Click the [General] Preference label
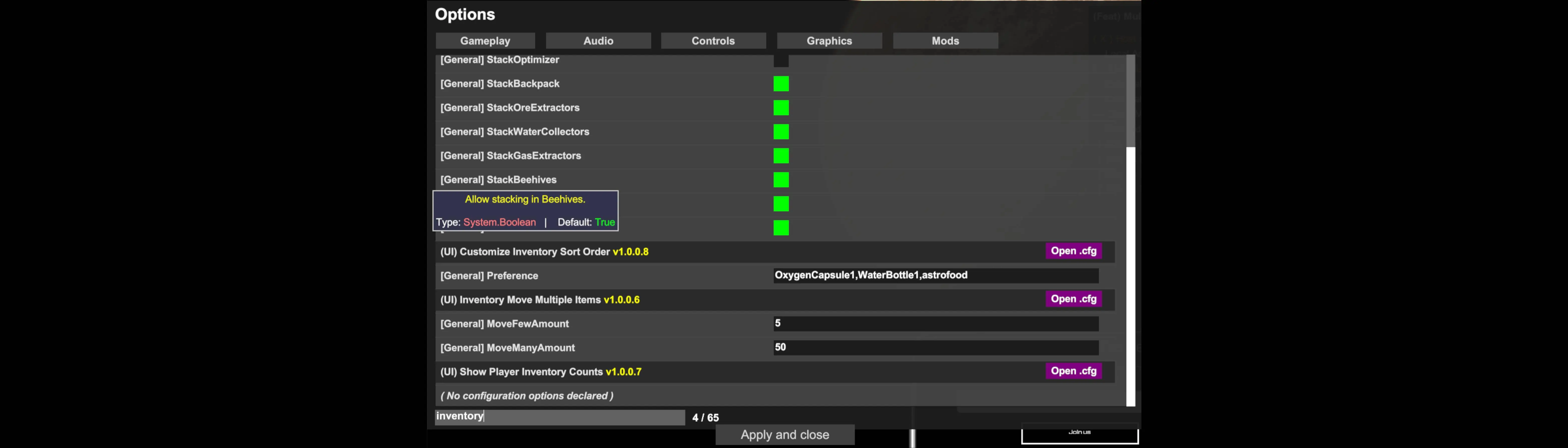The height and width of the screenshot is (448, 1568). (489, 276)
